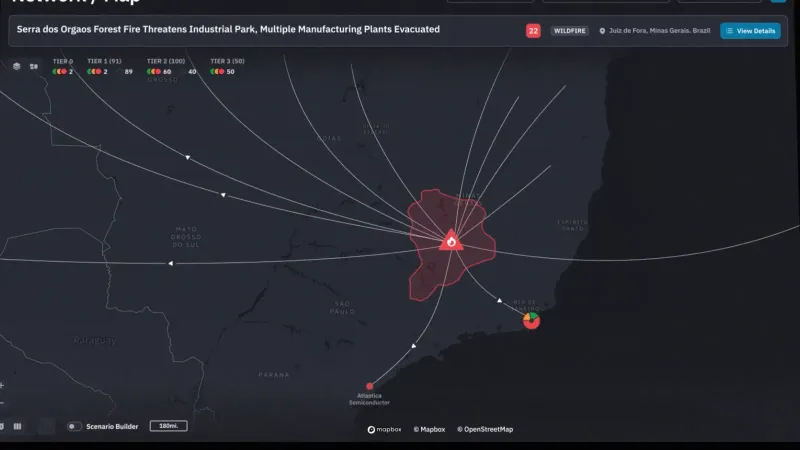800x450 pixels.
Task: Click the pie chart cluster near Rio de Janeiro
Action: click(531, 320)
